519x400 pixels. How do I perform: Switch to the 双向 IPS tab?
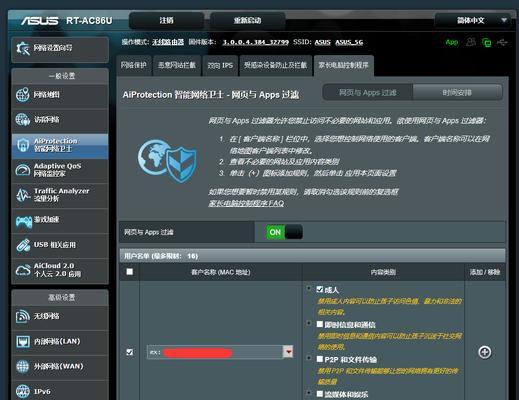click(220, 65)
